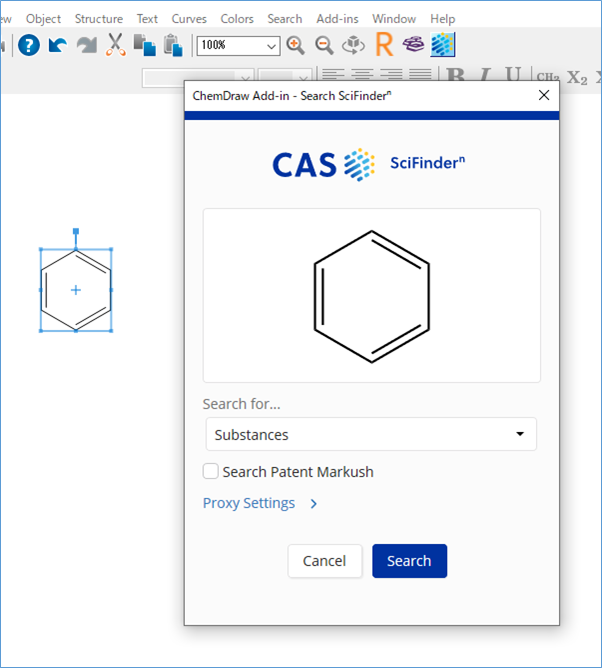Click the CAS SciFinder logo
602x668 pixels.
369,164
